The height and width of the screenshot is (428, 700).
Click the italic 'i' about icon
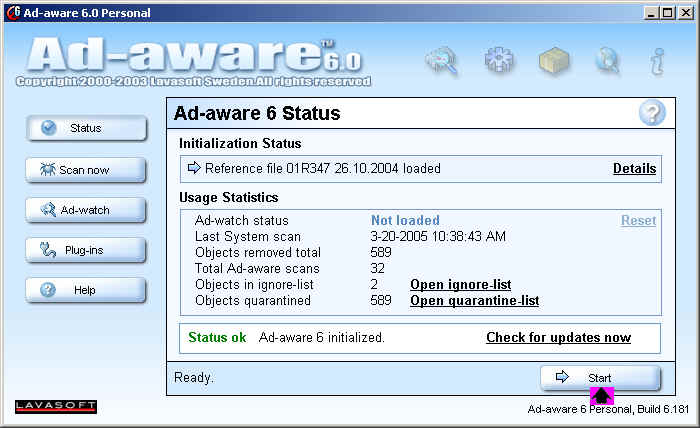coord(656,62)
